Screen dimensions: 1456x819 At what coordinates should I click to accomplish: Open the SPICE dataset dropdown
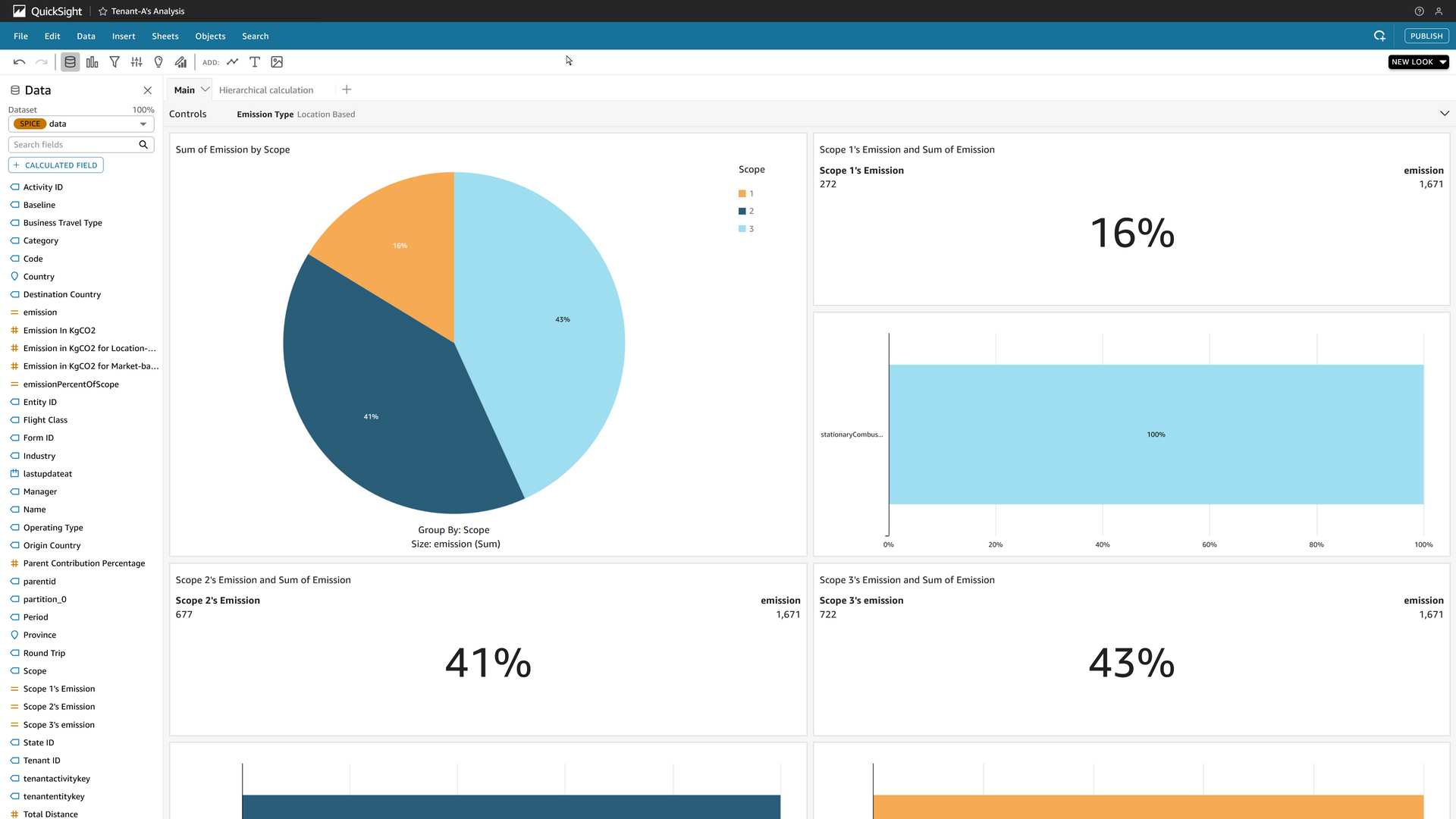143,124
